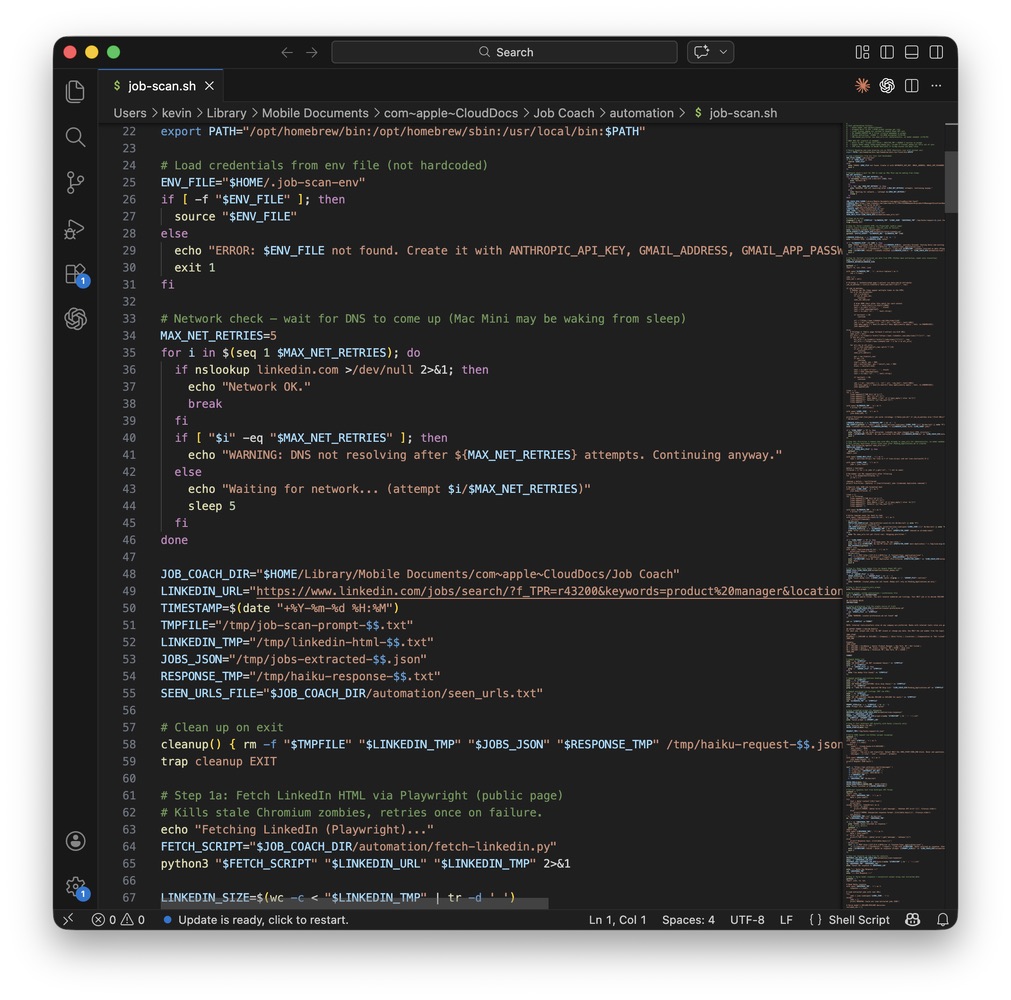Click echo "Network OK." line
Viewport: 1011px width, 1000px height.
[249, 387]
